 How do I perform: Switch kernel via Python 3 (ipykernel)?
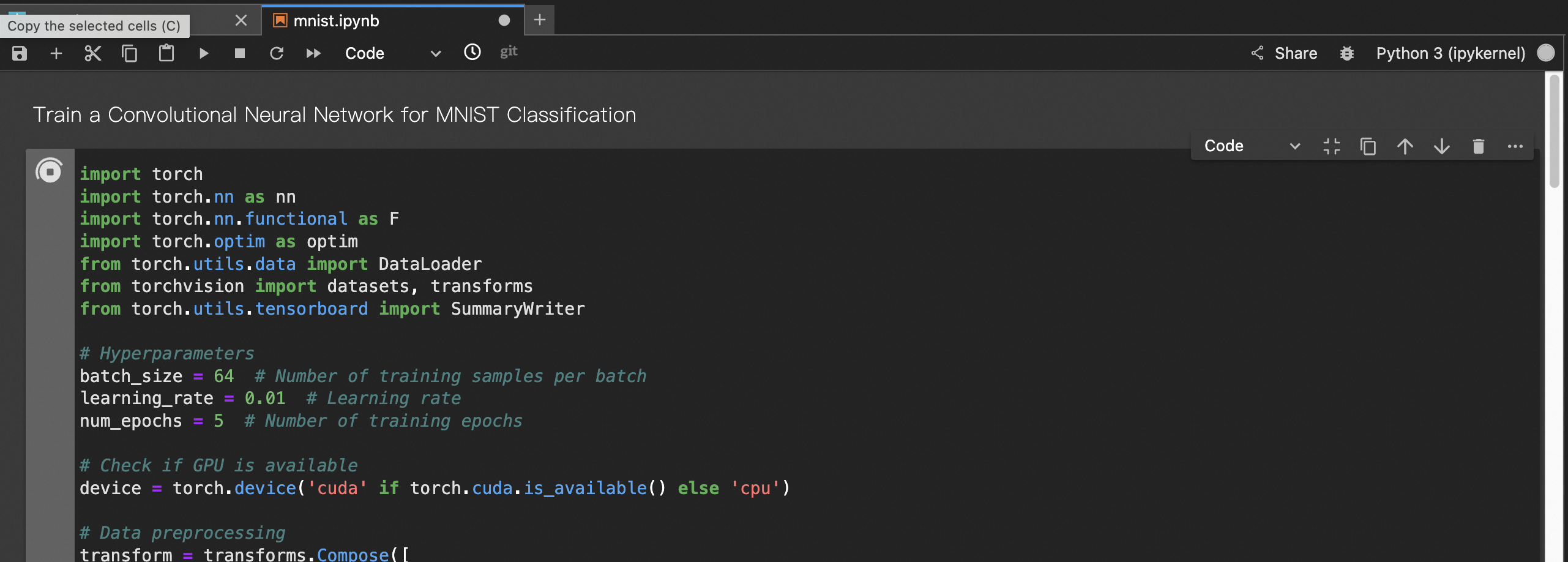[x=1450, y=53]
